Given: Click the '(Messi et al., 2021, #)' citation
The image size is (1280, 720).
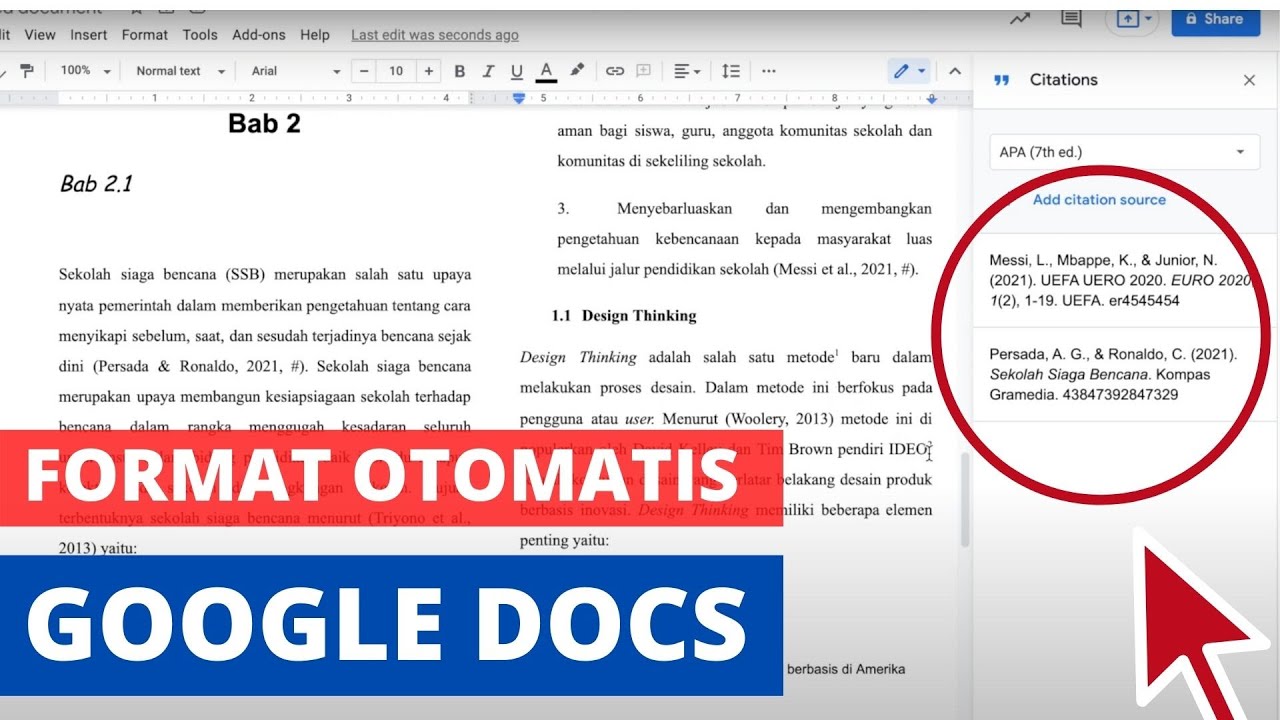Looking at the screenshot, I should (x=845, y=270).
